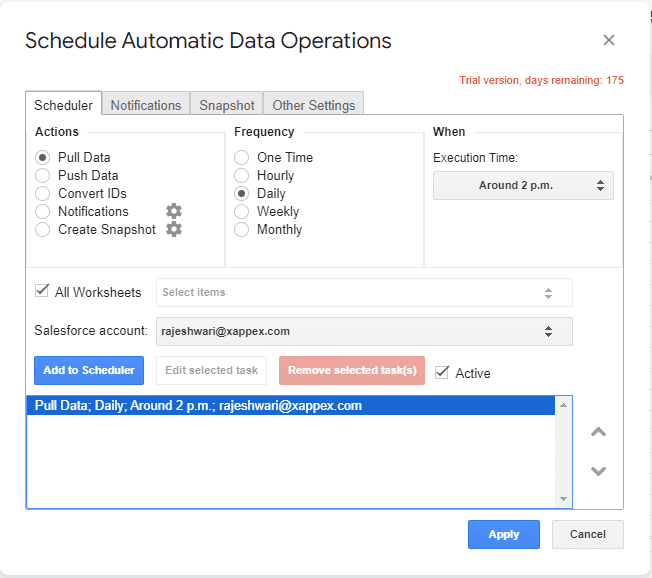This screenshot has height=578, width=652.
Task: Move selected task down with arrow
Action: click(598, 471)
